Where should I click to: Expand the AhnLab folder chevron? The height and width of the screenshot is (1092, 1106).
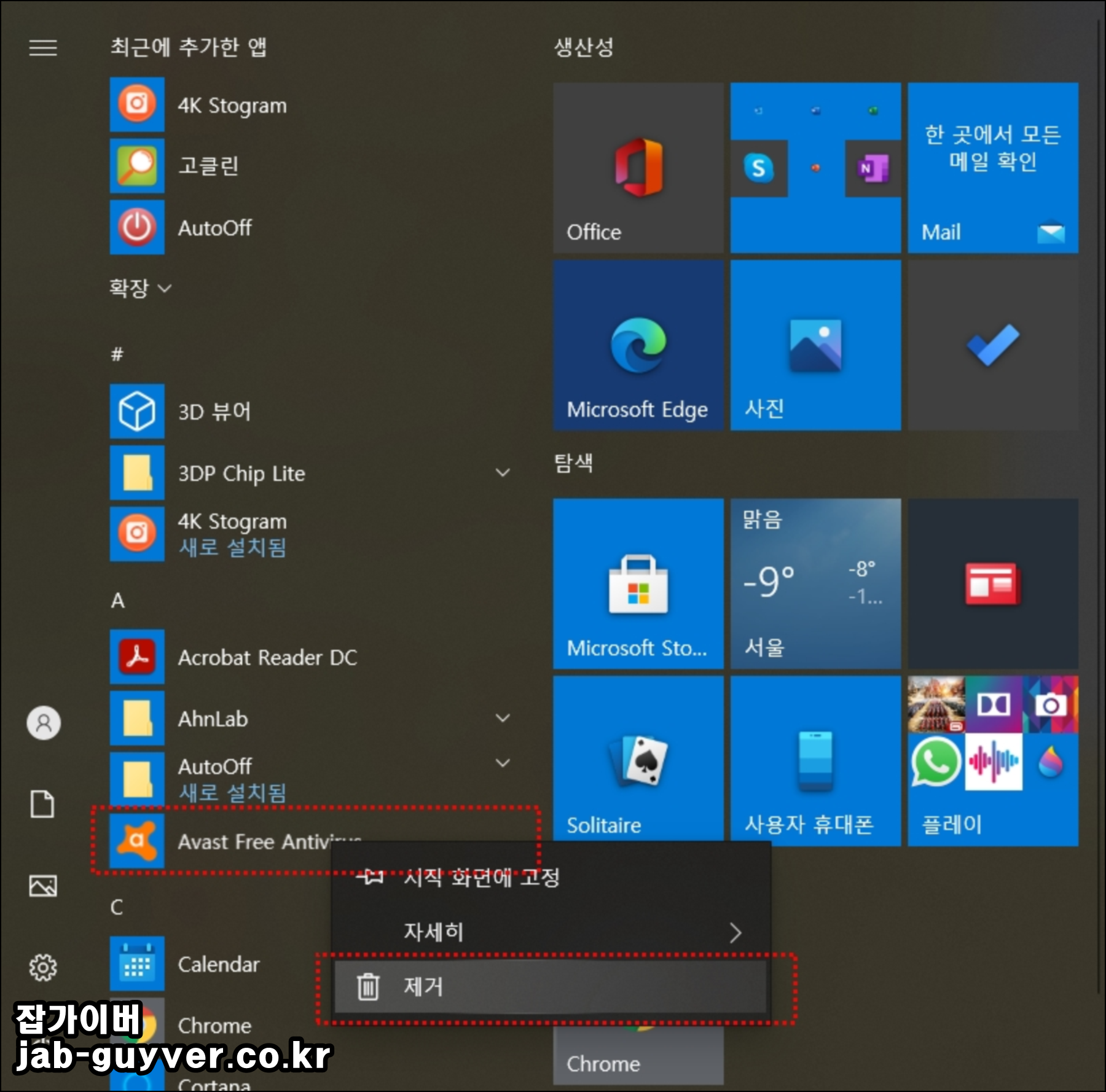[x=503, y=718]
